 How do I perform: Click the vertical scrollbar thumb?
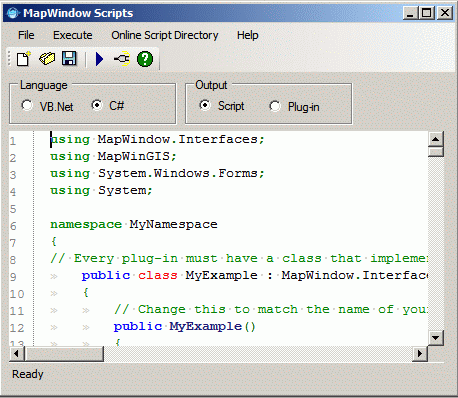[x=435, y=152]
